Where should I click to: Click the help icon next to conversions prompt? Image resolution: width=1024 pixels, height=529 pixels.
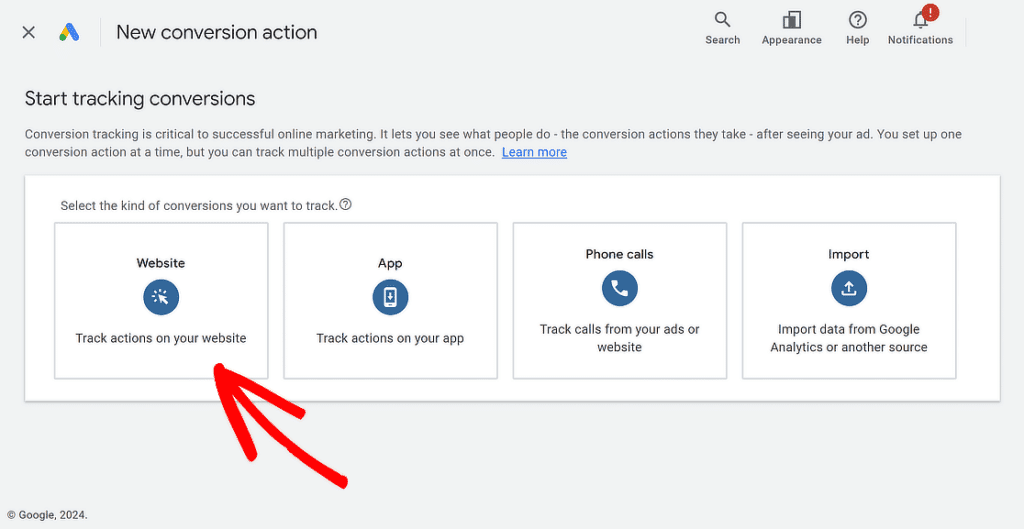(345, 204)
